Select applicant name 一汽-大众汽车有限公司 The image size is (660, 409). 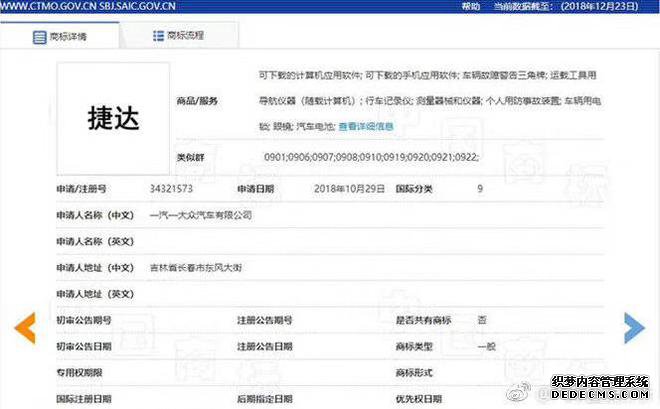pyautogui.click(x=201, y=215)
